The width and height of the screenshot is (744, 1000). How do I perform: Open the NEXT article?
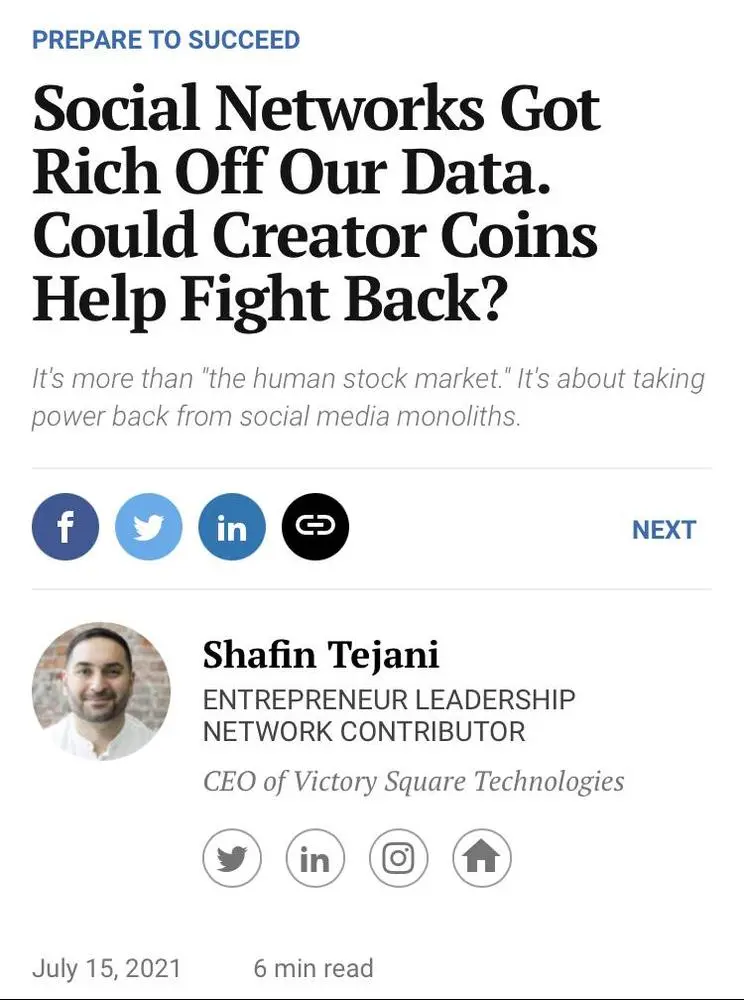coord(663,529)
